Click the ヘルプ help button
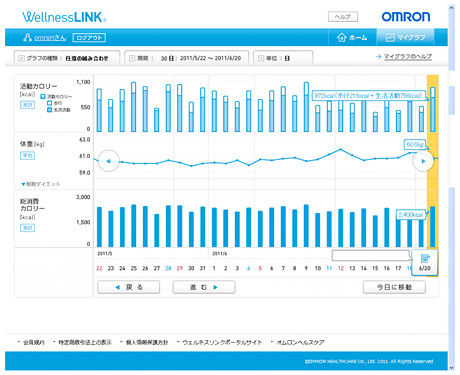This screenshot has width=460, height=375. pyautogui.click(x=343, y=17)
